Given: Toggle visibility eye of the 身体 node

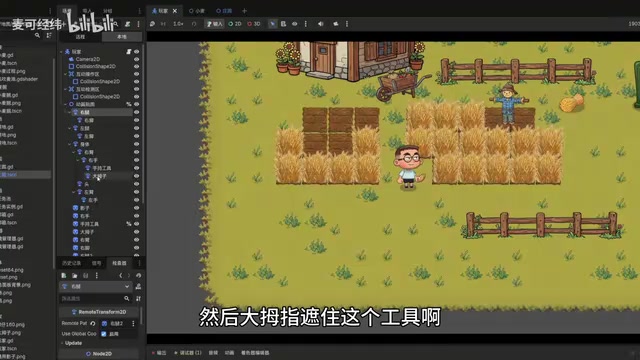Looking at the screenshot, I should tap(136, 144).
